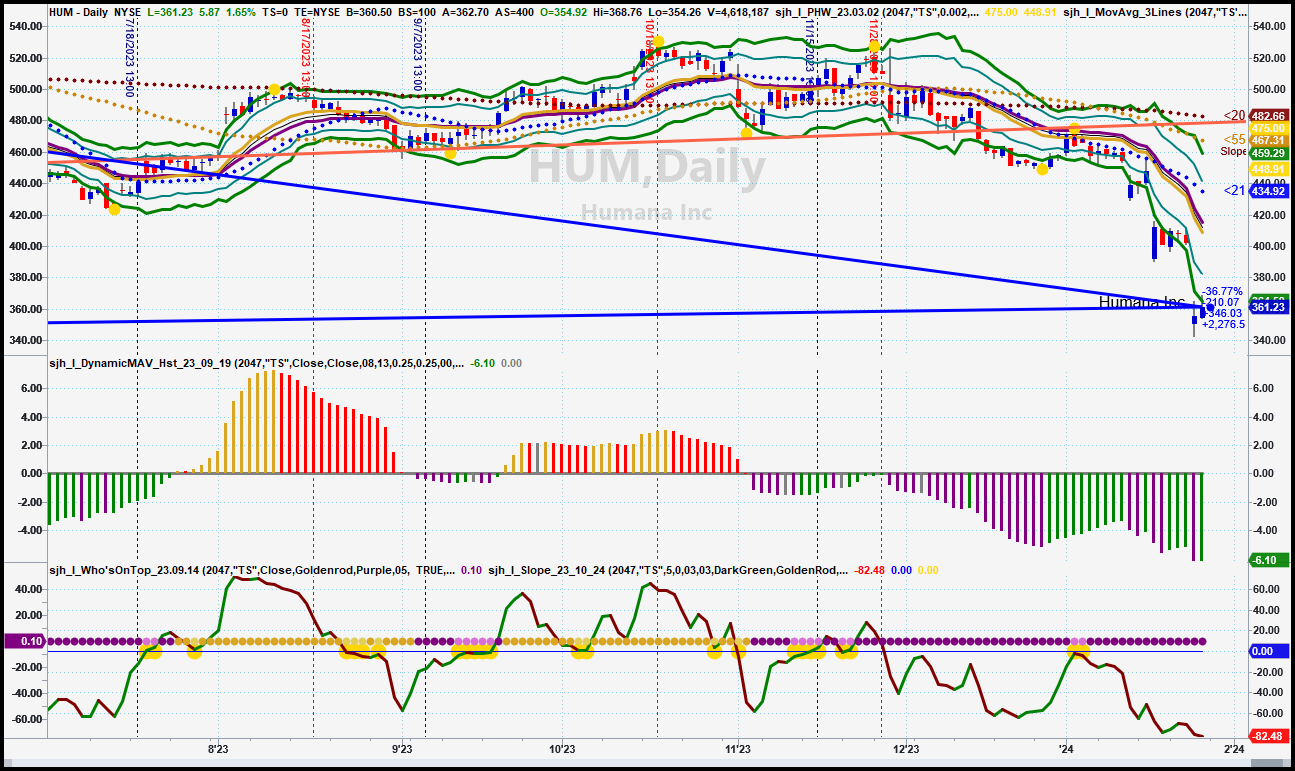Viewport: 1295px width, 771px height.
Task: Select the <20 moving average label
Action: (x=1234, y=116)
